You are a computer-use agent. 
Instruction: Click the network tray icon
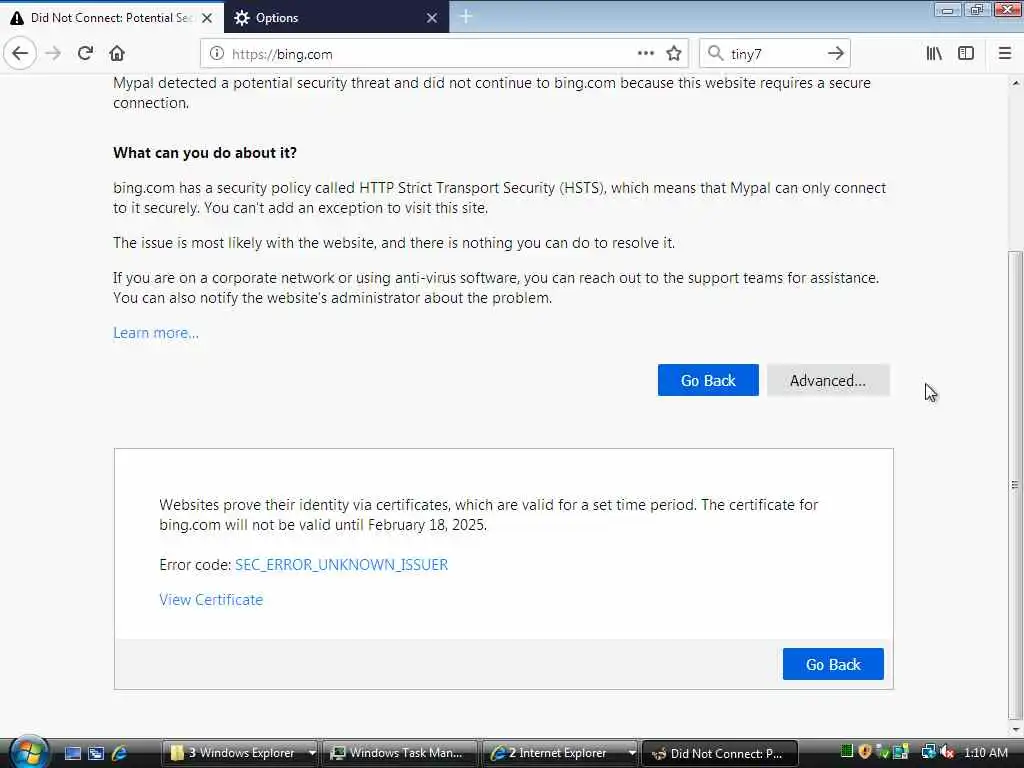927,752
